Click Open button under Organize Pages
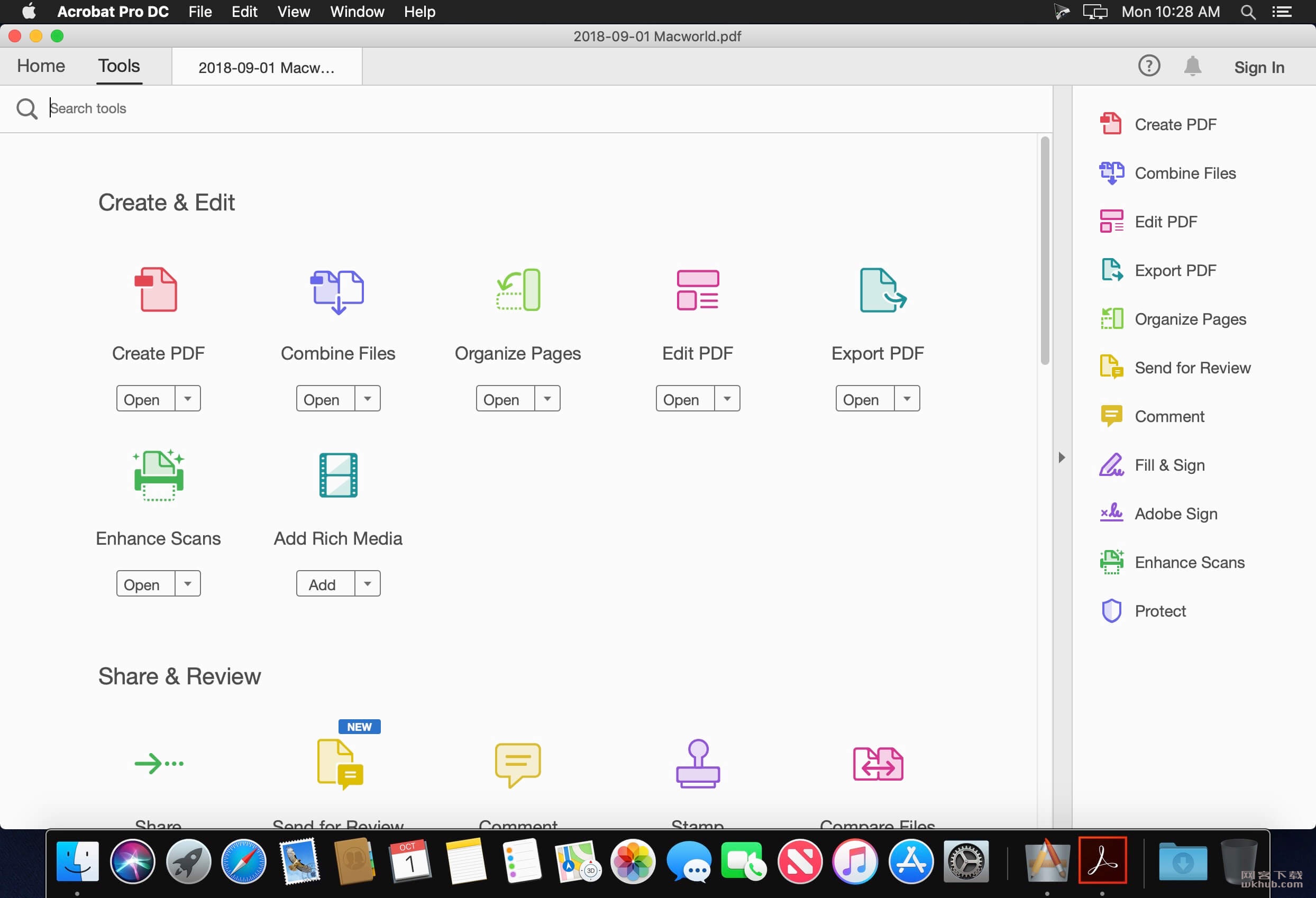Screen dimensions: 1316x898 point(506,399)
